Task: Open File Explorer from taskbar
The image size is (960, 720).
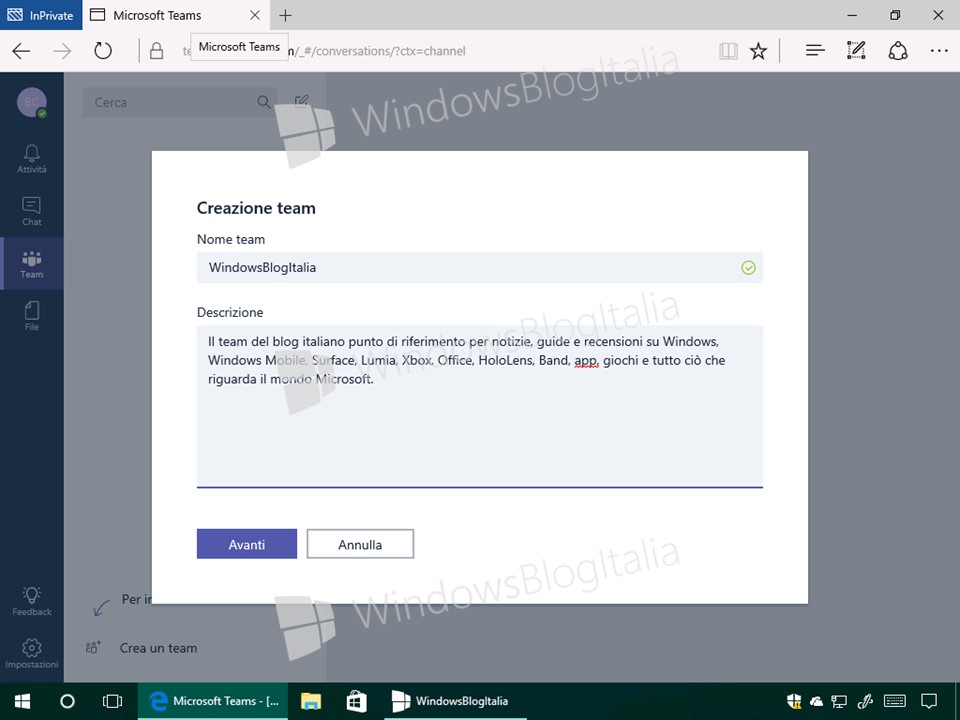Action: (311, 701)
